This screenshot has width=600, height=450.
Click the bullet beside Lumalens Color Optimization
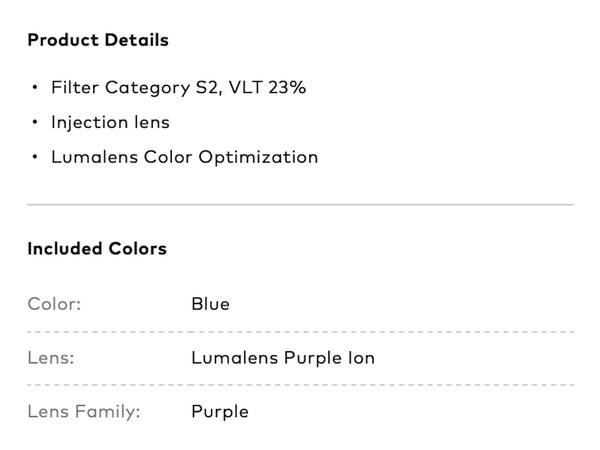coord(33,157)
